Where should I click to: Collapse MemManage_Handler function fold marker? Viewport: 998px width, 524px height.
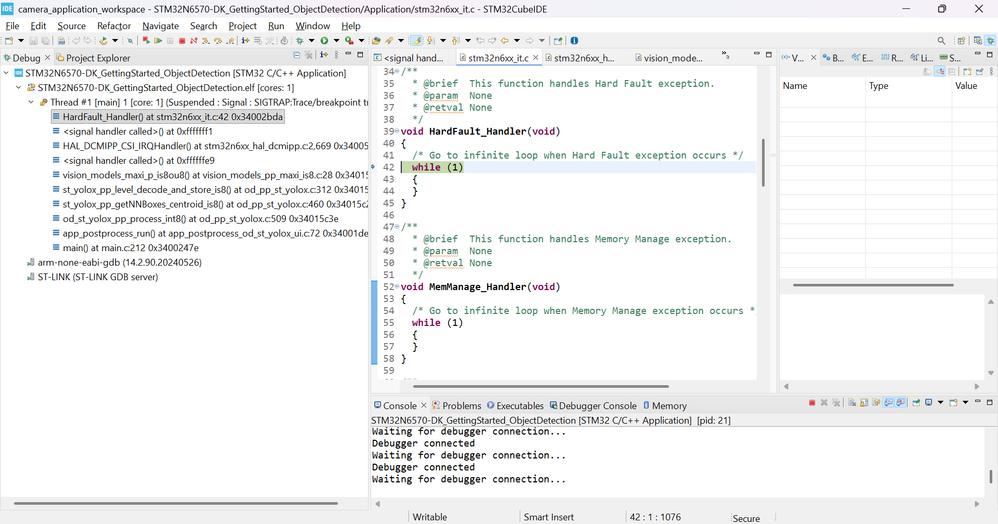(x=397, y=287)
